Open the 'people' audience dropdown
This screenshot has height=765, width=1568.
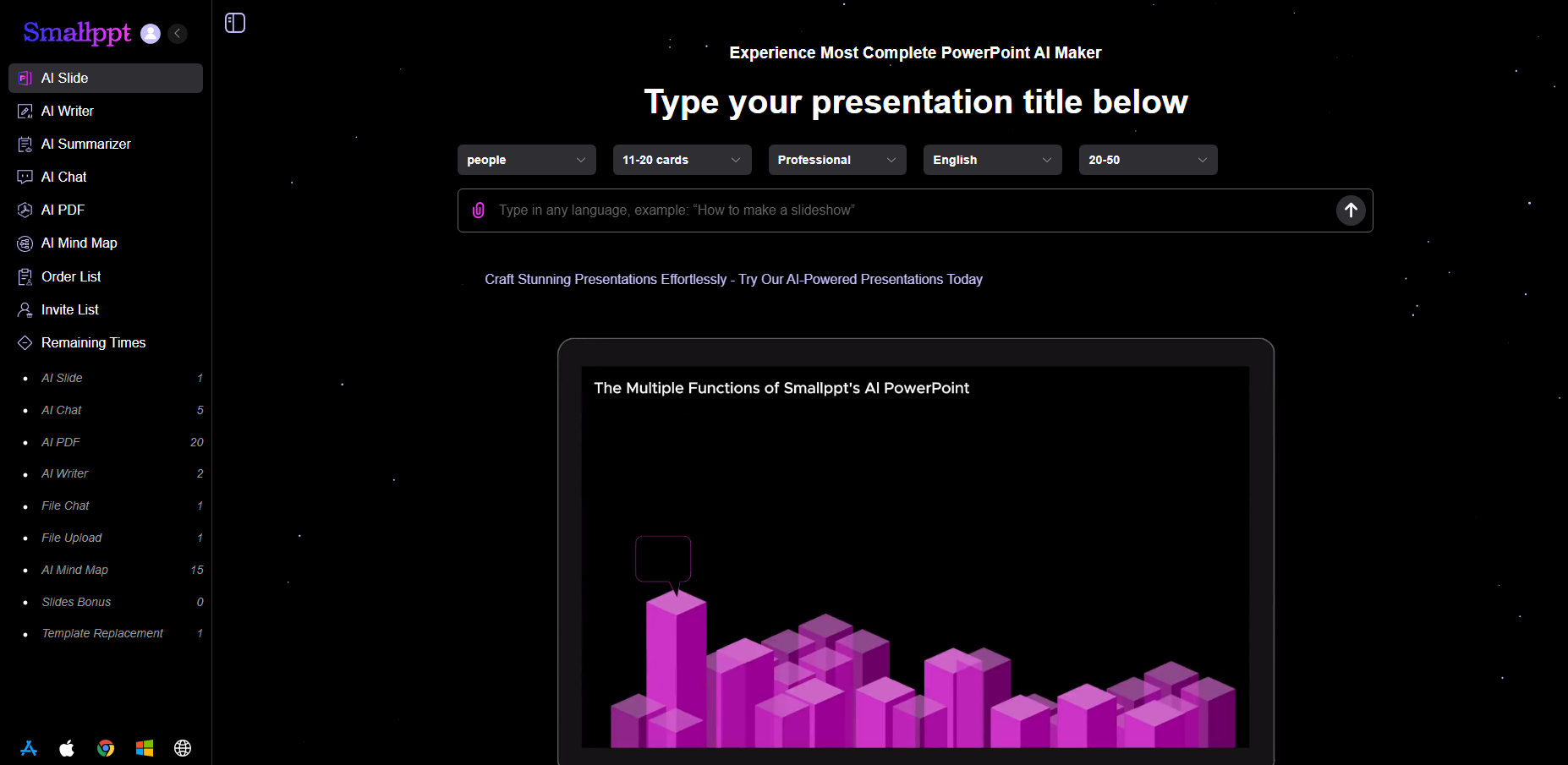coord(527,160)
